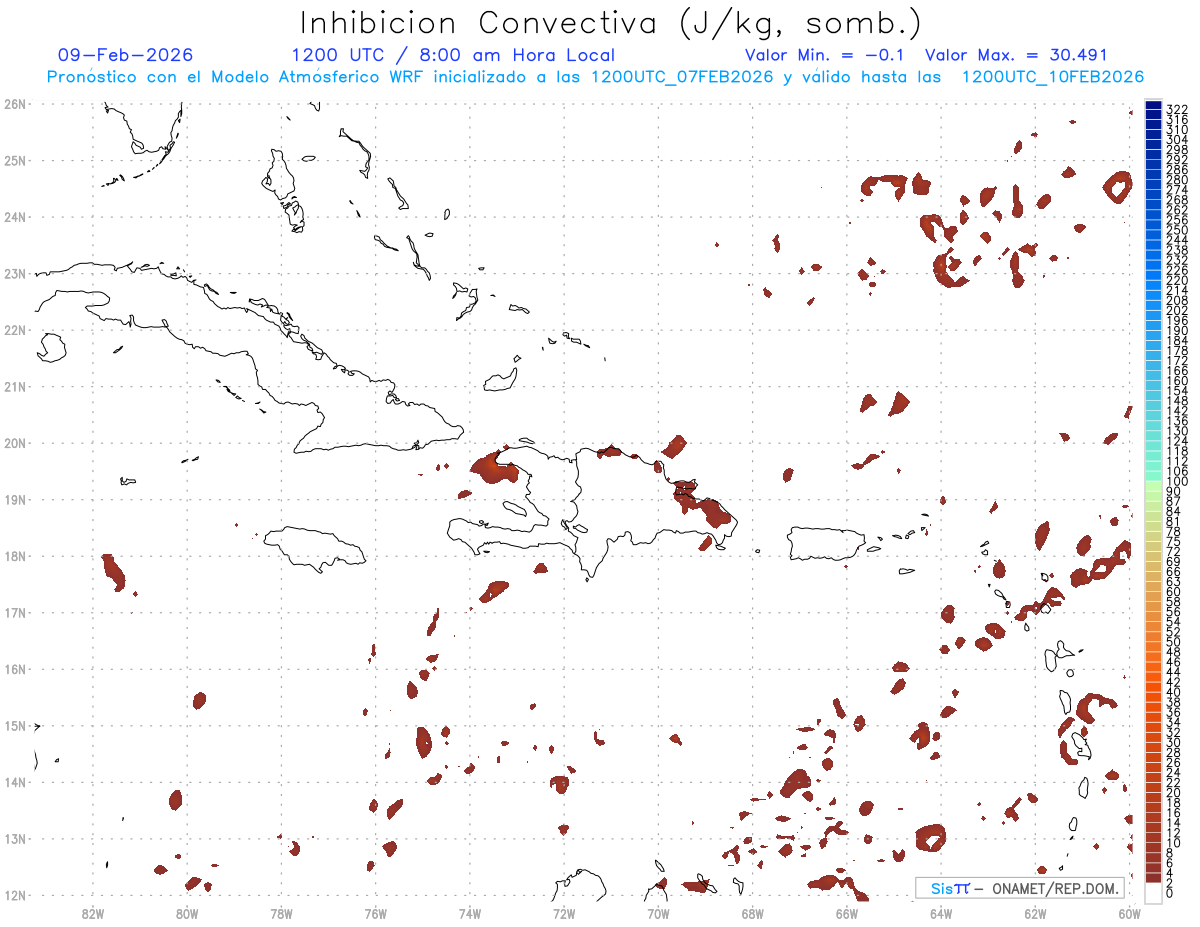
Task: Click the '16N' latitude label
Action: click(15, 669)
